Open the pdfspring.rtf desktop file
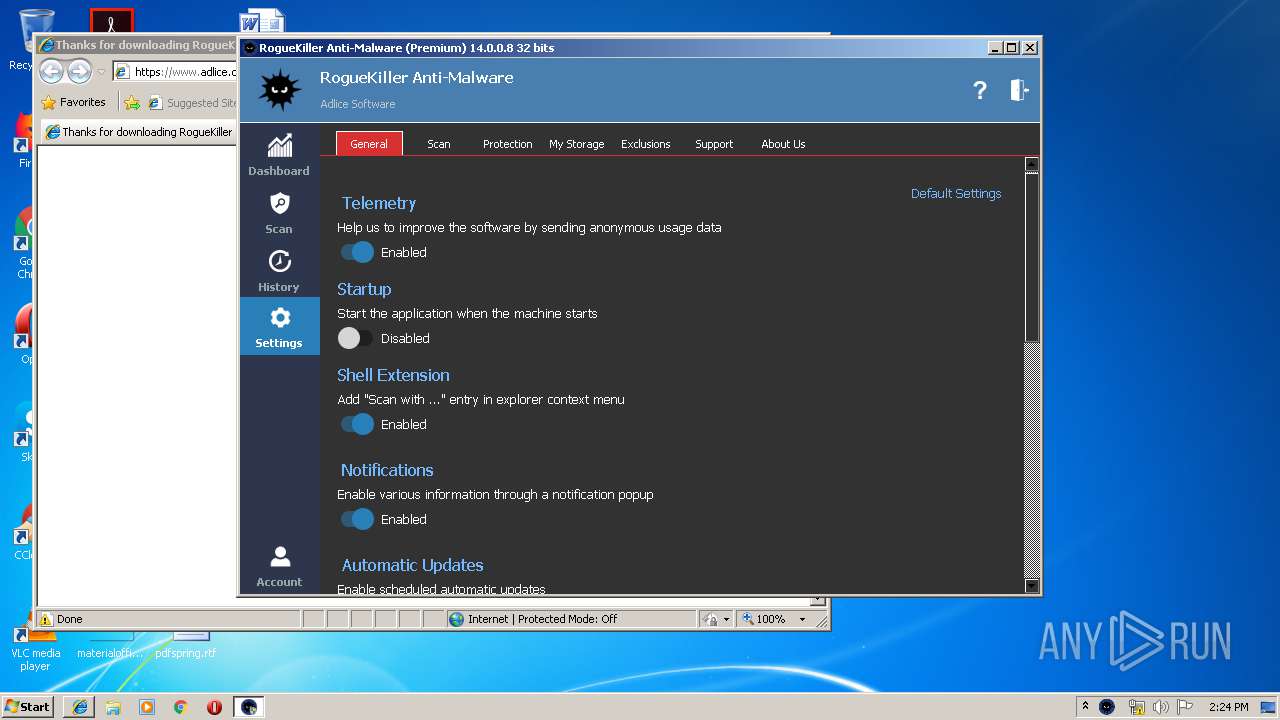The image size is (1280, 720). [186, 646]
